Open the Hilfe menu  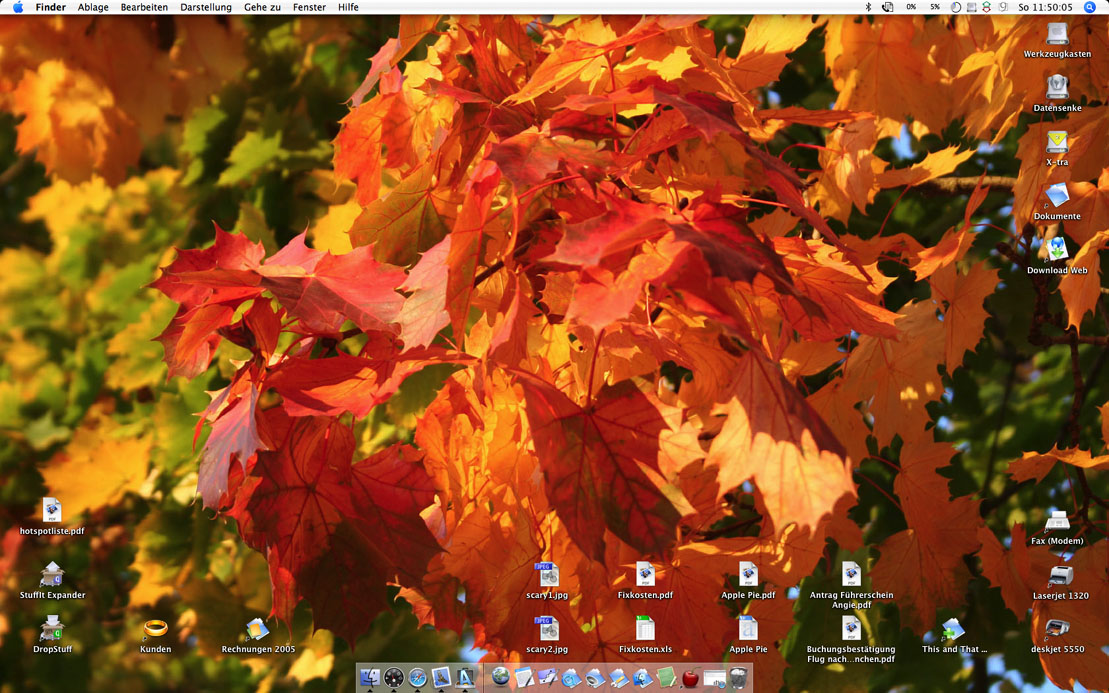pos(348,7)
